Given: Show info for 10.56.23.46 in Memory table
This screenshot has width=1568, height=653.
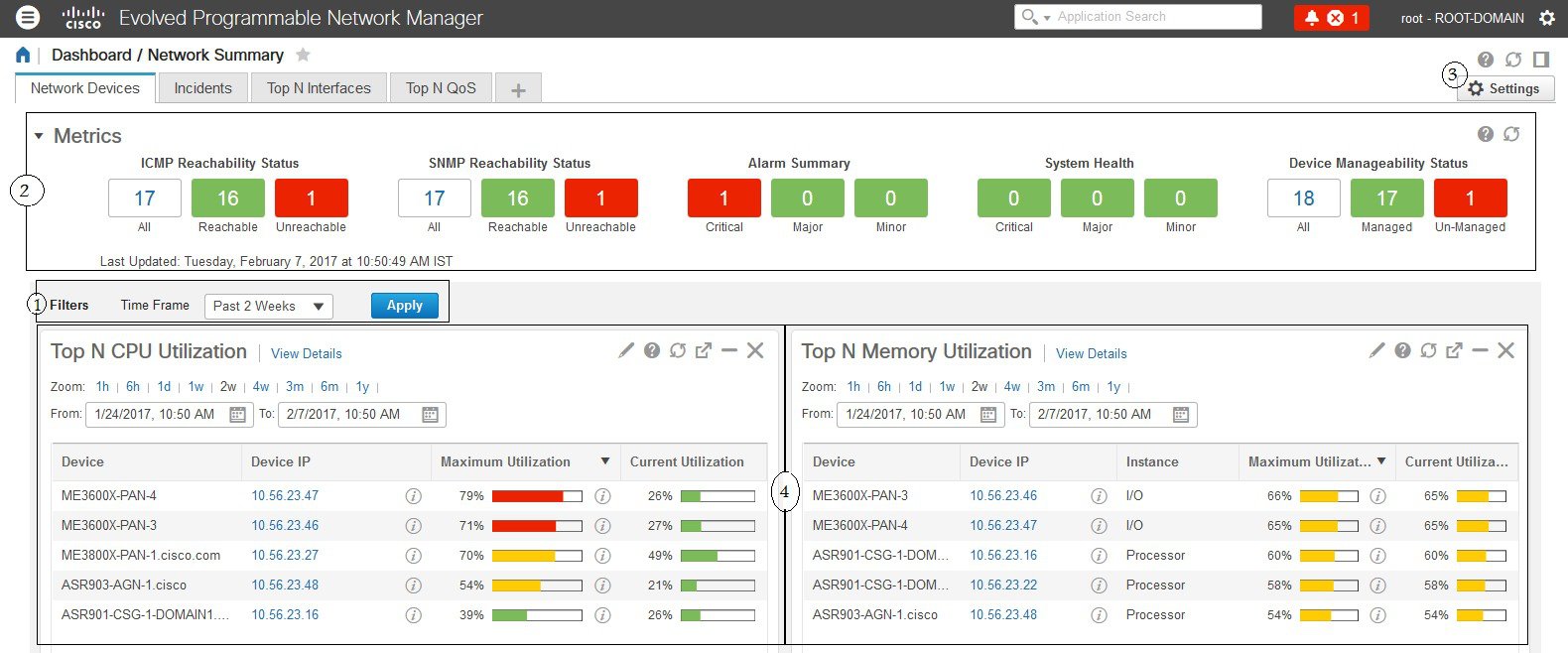Looking at the screenshot, I should point(1099,496).
